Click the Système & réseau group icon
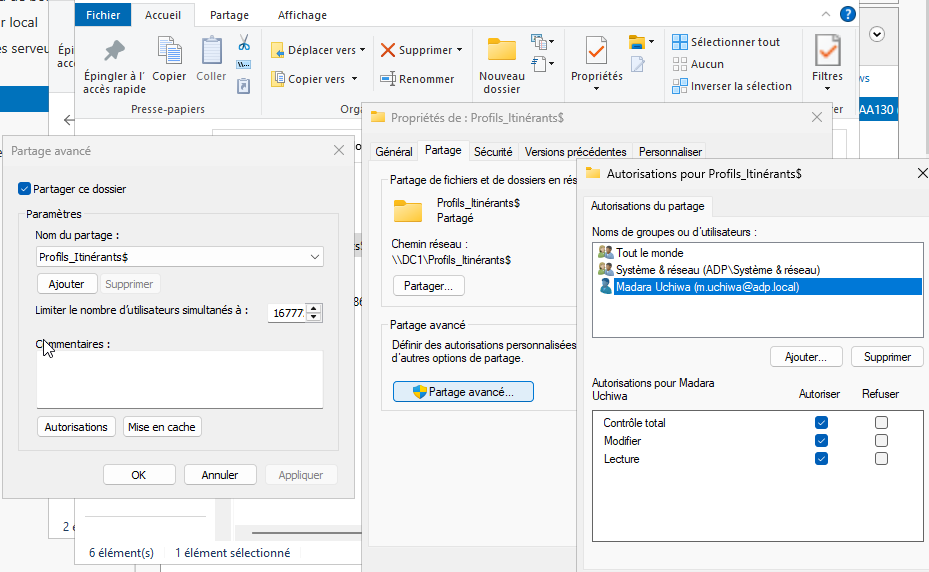This screenshot has width=929, height=572. tap(606, 270)
